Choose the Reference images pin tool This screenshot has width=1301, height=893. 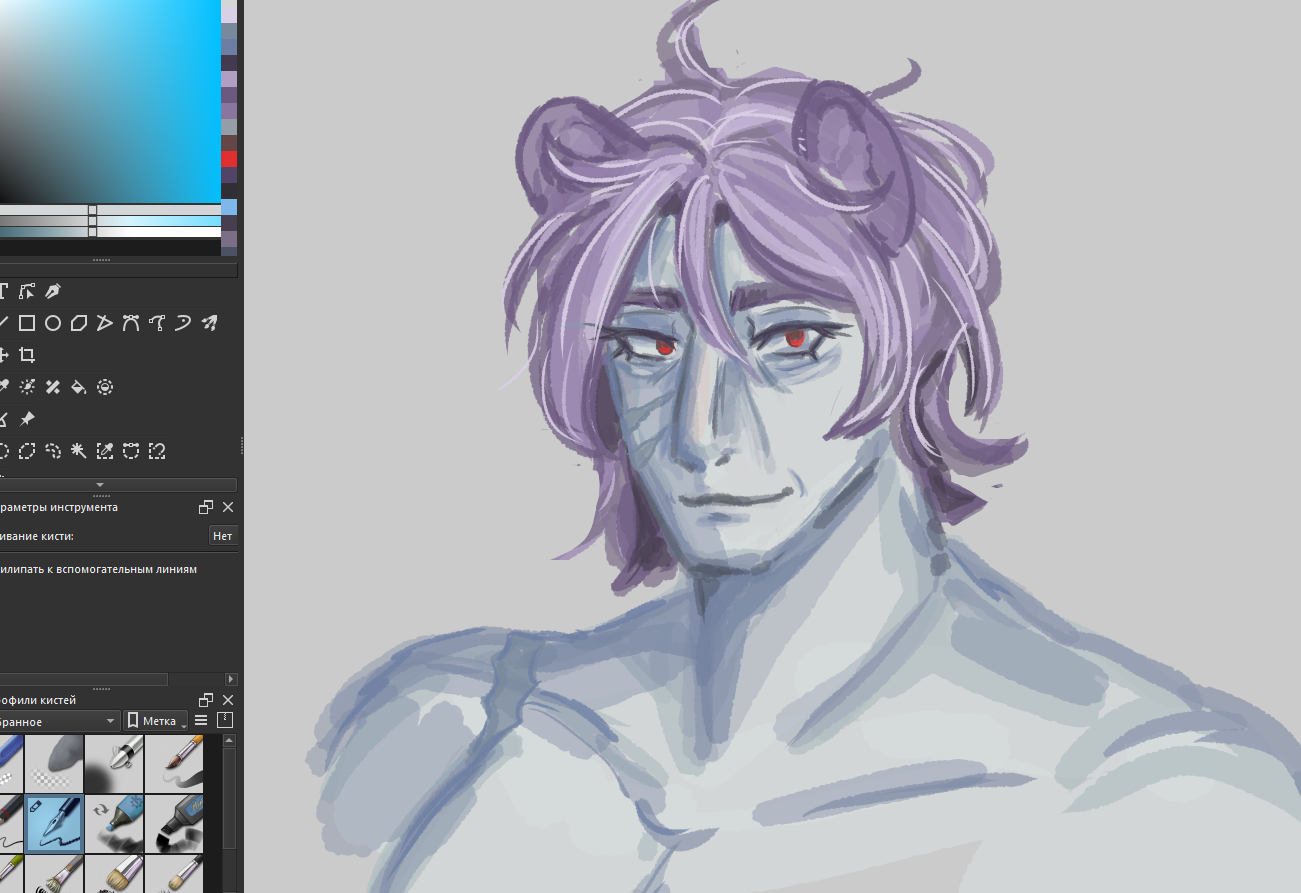(x=27, y=419)
